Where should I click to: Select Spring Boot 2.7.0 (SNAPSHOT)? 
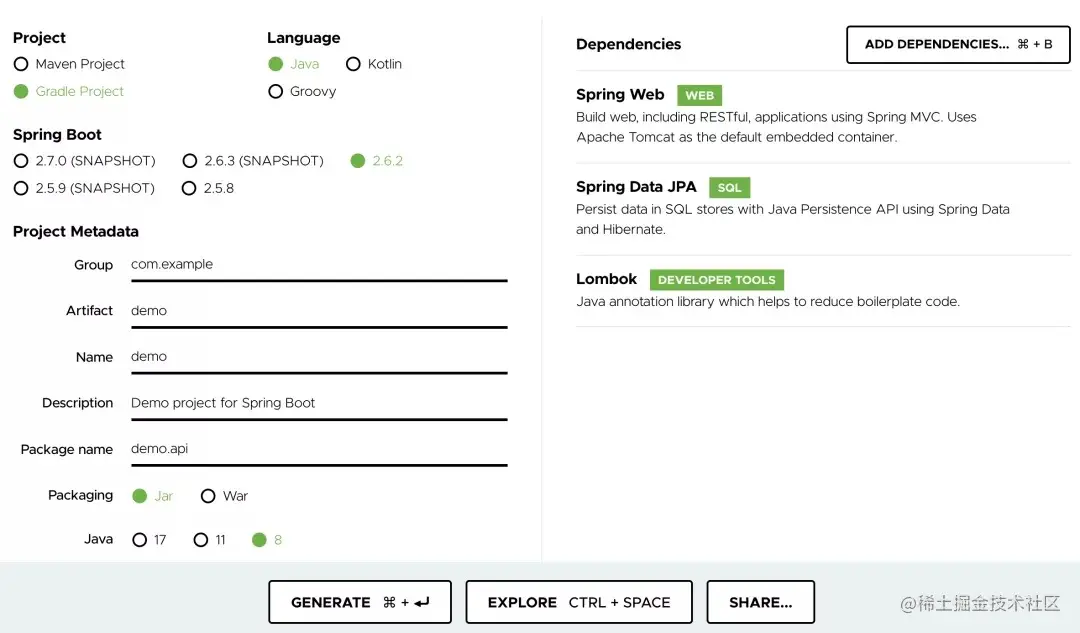(x=21, y=161)
